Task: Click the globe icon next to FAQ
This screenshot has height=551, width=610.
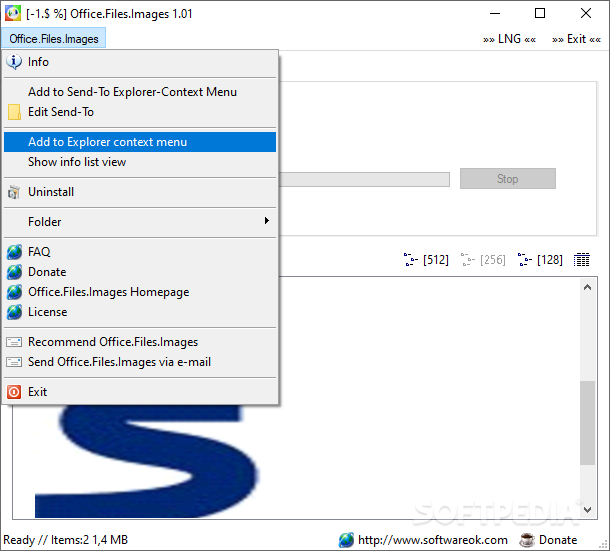Action: (x=14, y=252)
